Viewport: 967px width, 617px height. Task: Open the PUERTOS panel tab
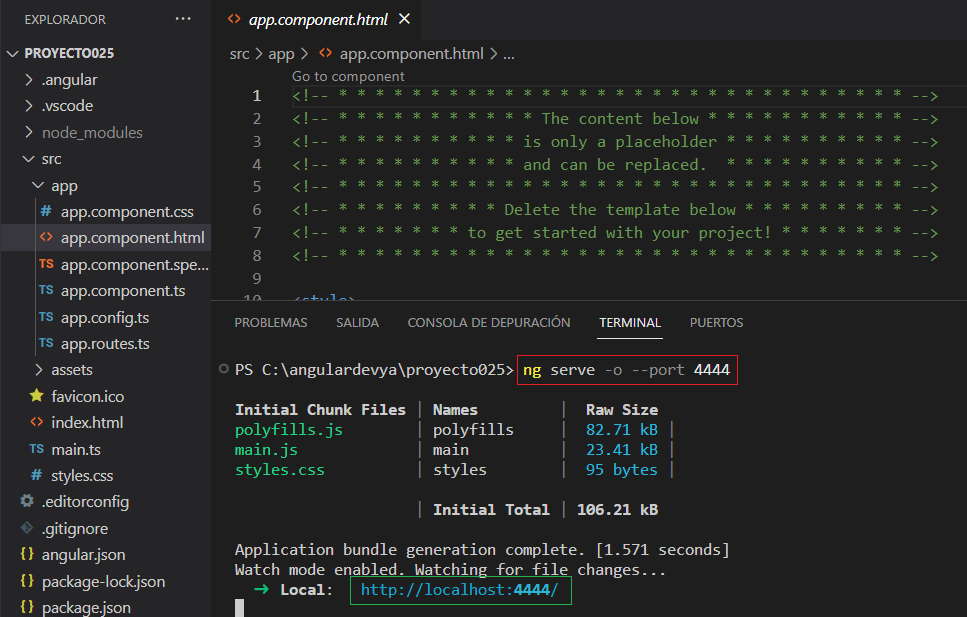point(717,323)
